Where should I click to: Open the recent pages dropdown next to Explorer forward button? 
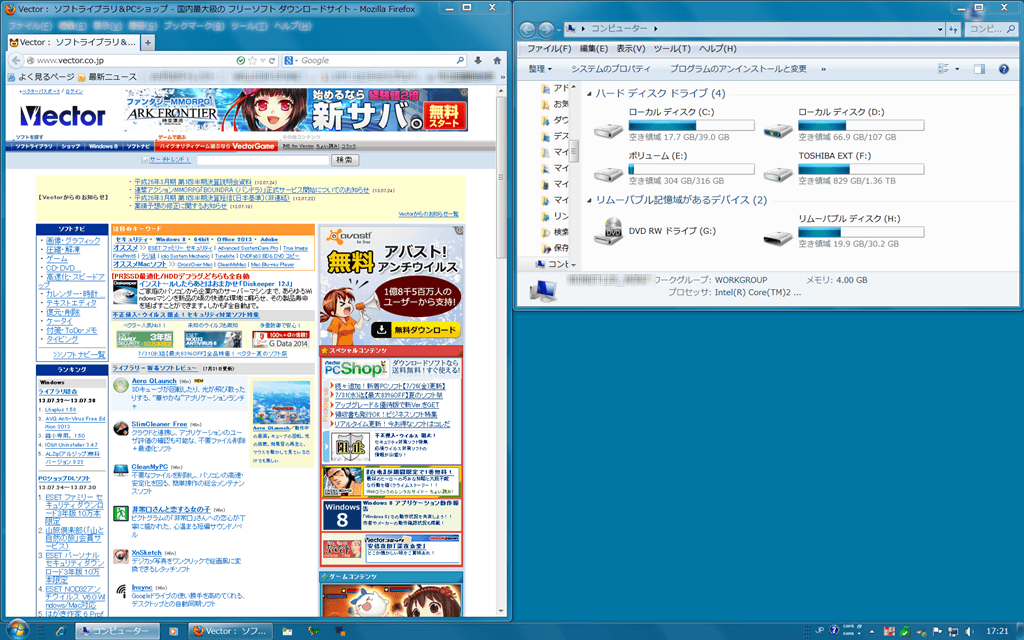[559, 29]
